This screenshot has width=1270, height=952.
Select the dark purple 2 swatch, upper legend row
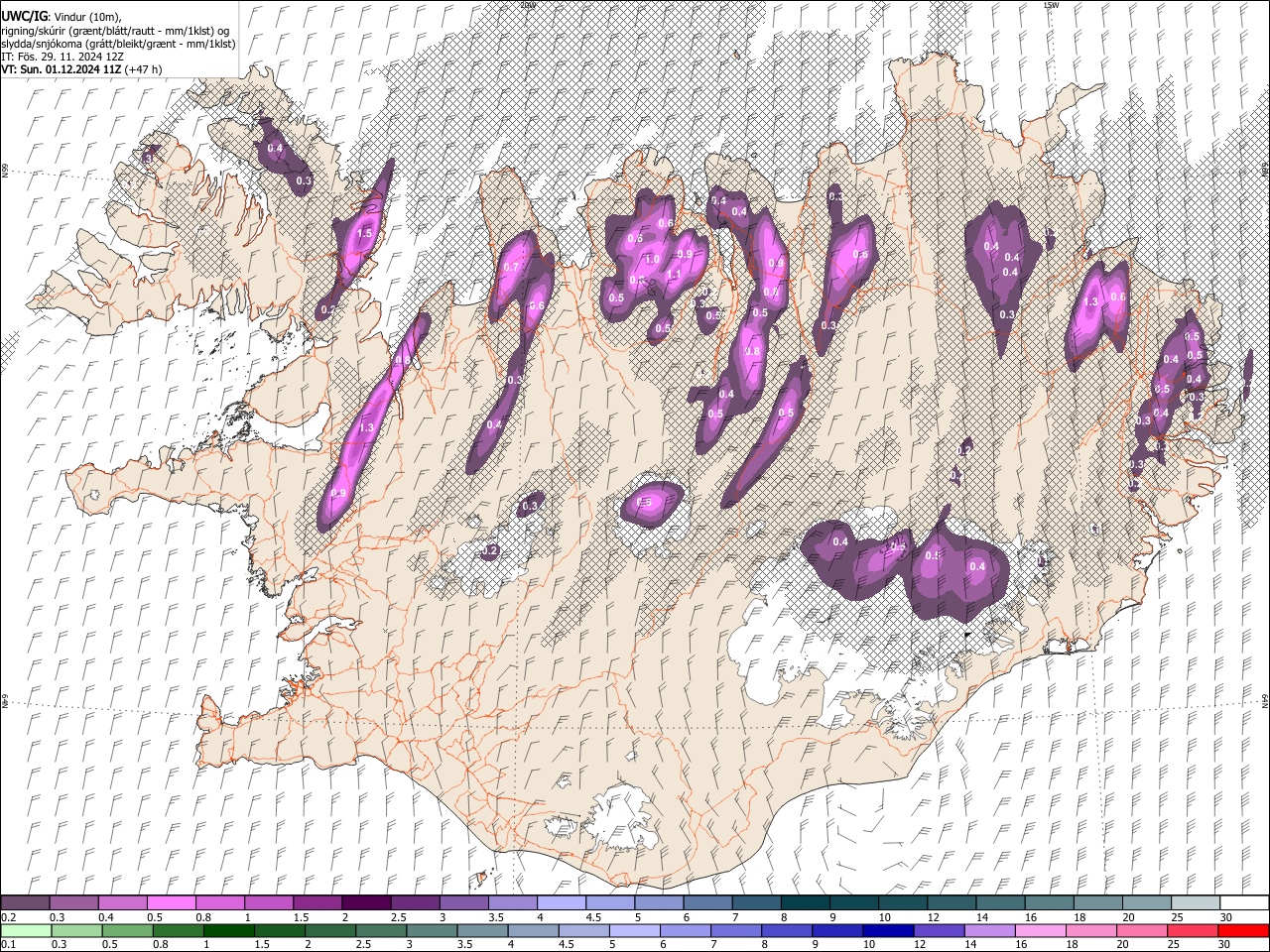365,903
